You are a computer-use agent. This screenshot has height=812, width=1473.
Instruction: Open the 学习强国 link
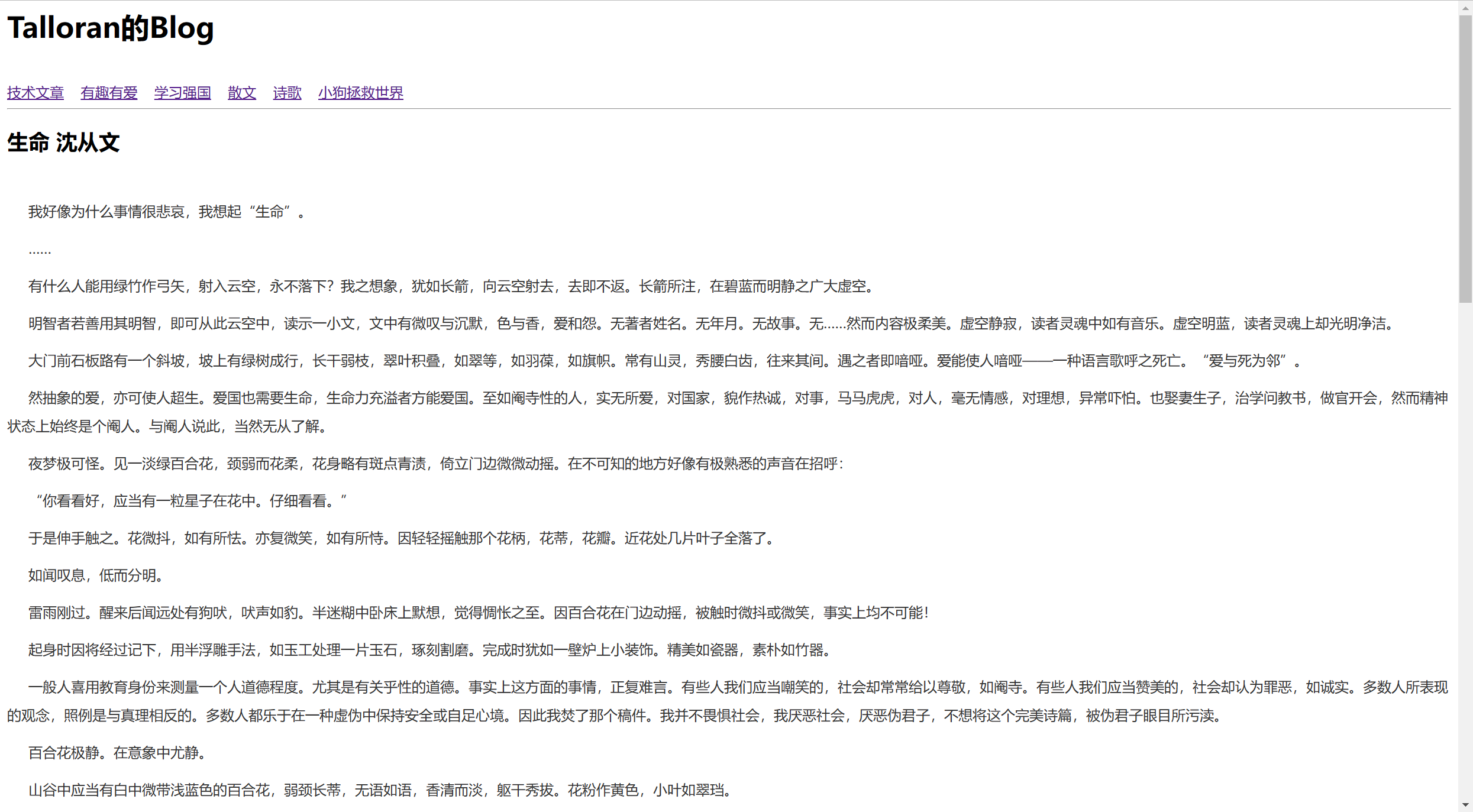click(182, 93)
